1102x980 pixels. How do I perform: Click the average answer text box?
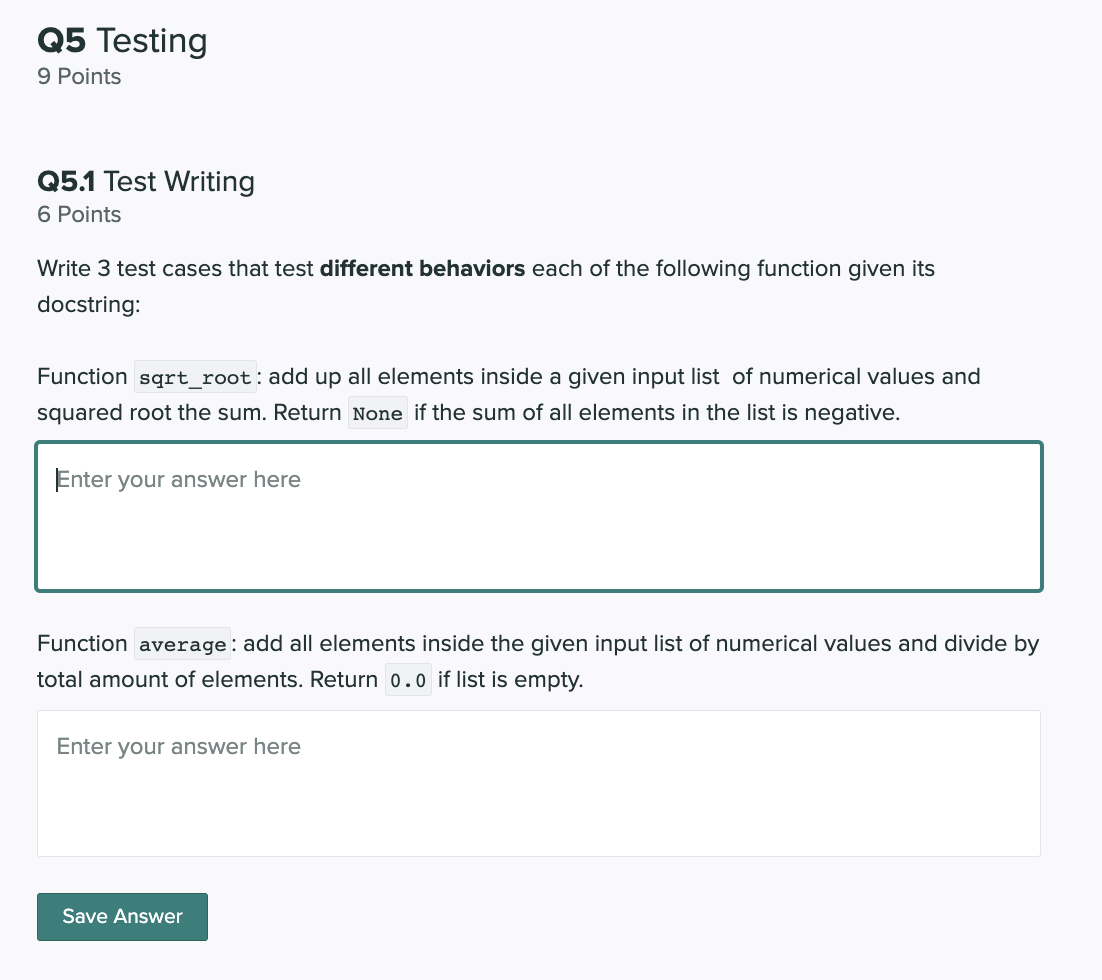point(538,783)
